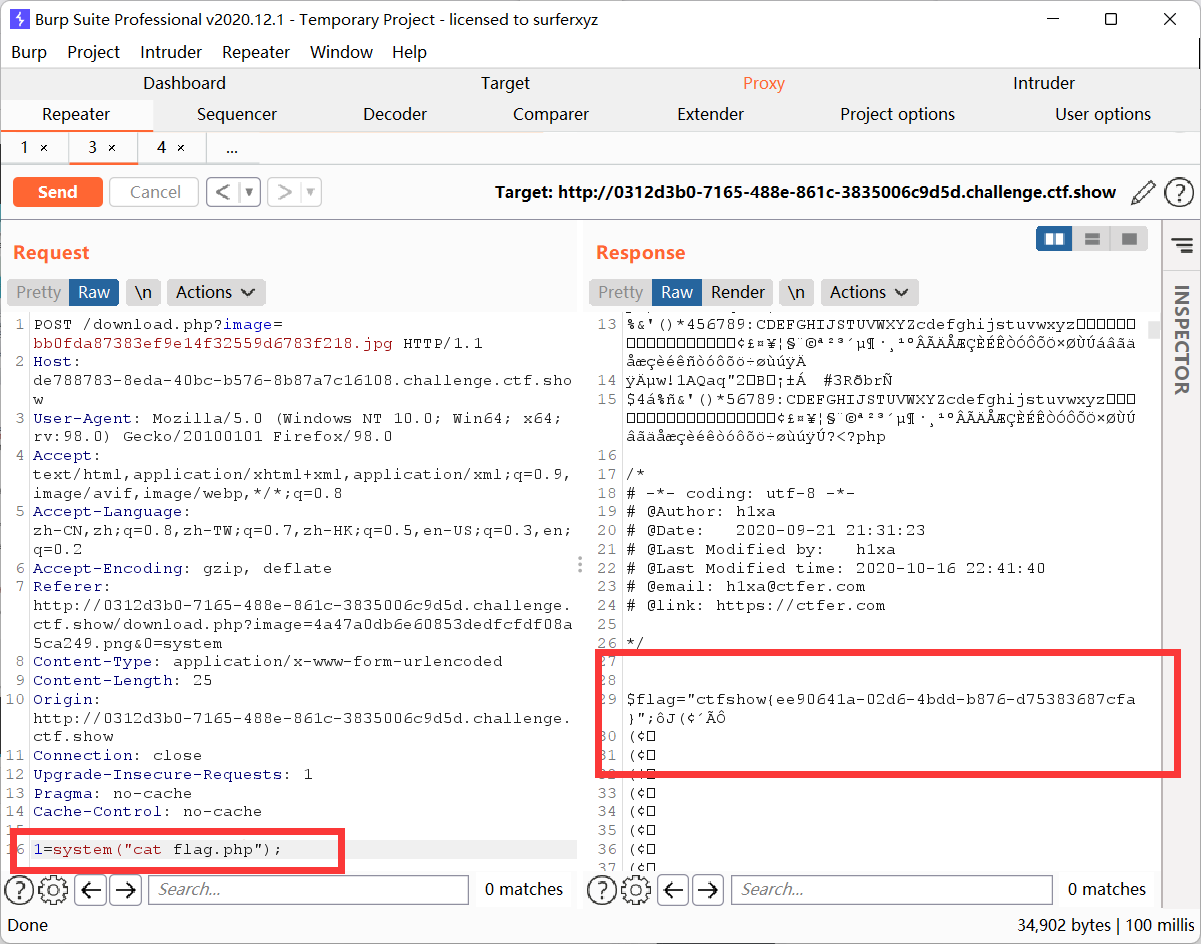The width and height of the screenshot is (1201, 944).
Task: Click the request body system cat flag.php line
Action: pos(158,849)
